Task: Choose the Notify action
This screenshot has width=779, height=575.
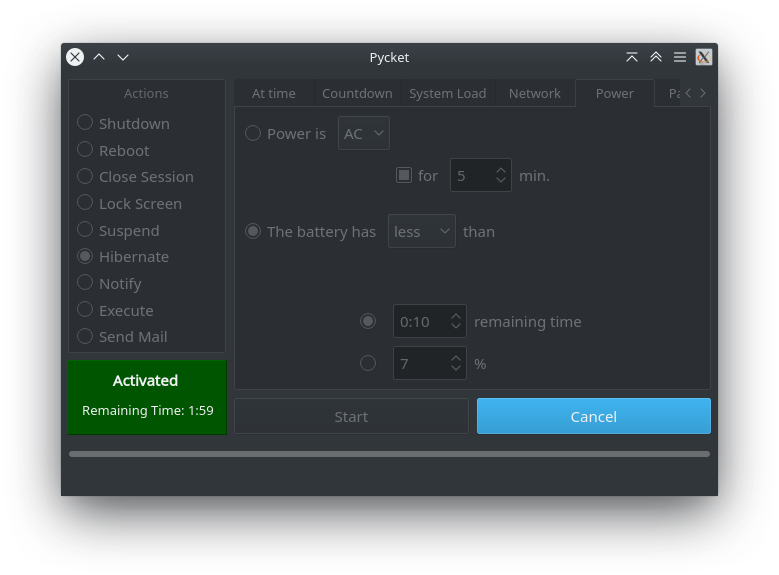Action: tap(109, 283)
